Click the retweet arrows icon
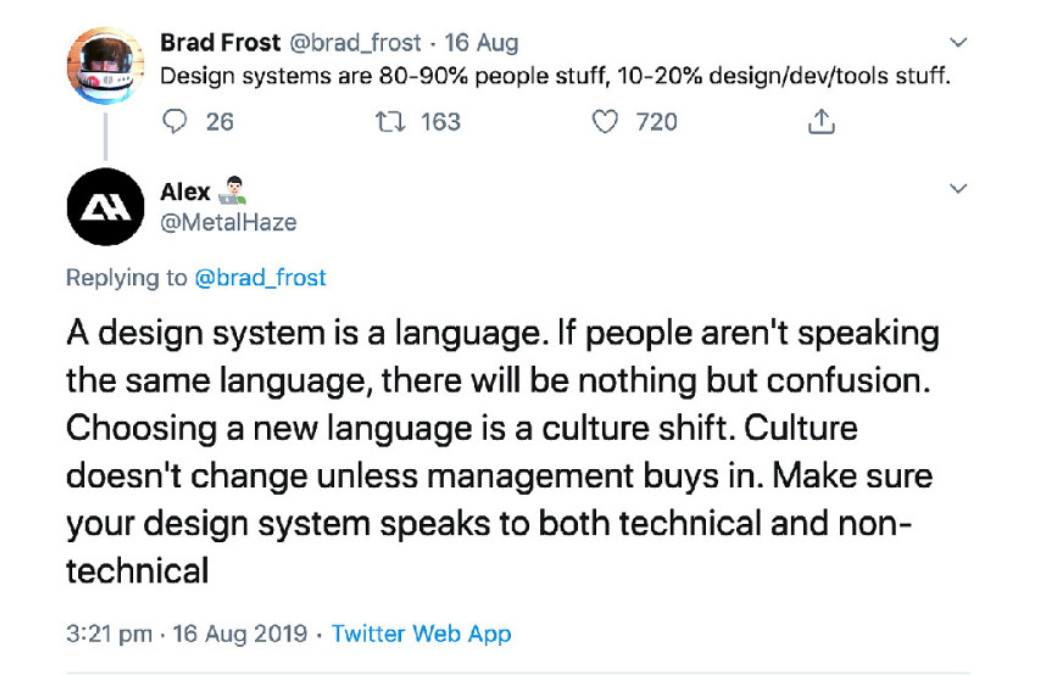Screen dimensions: 1050x676 [385, 122]
